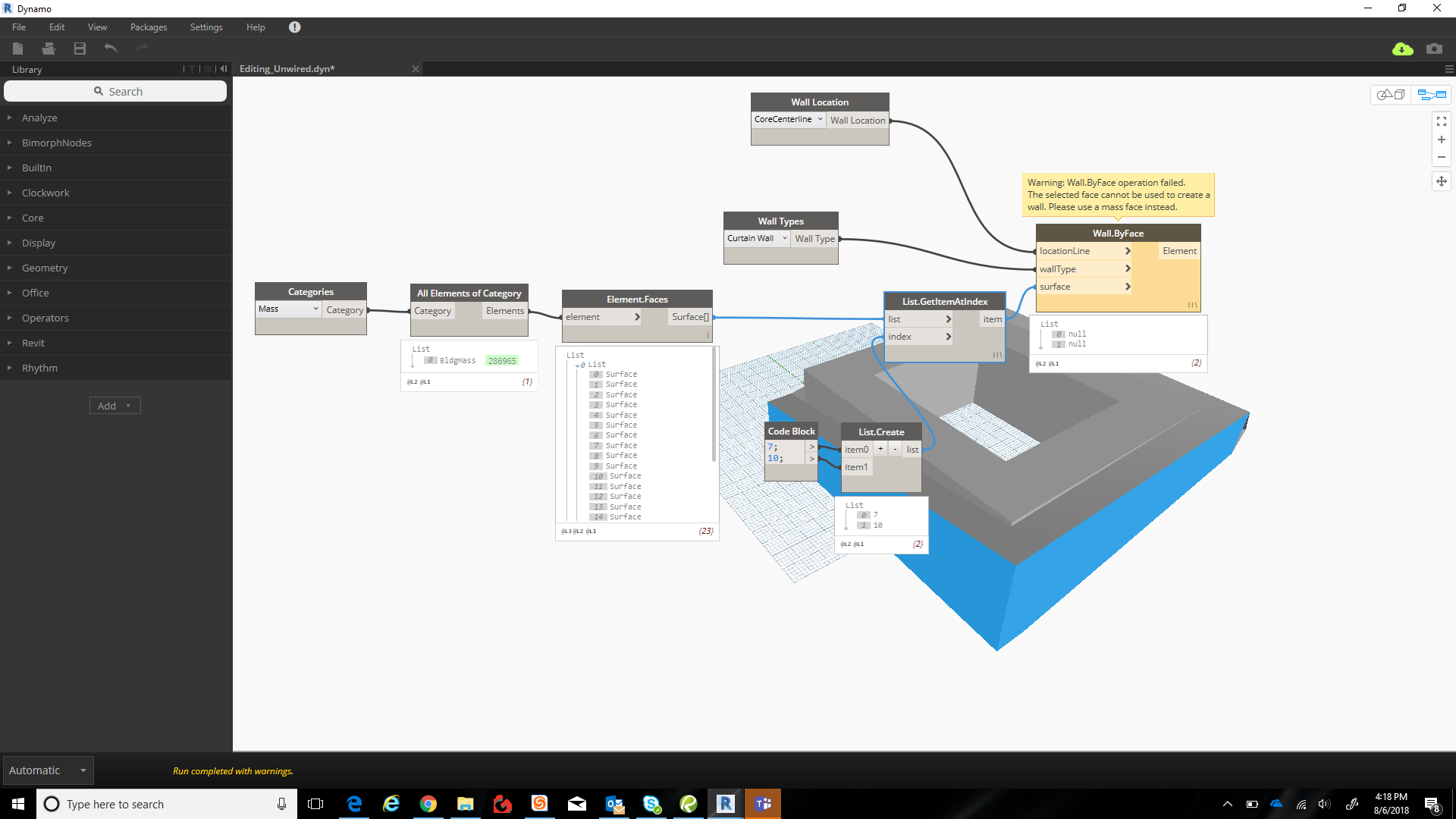Screen dimensions: 1456x819
Task: Click the Windows Start button
Action: 18,804
